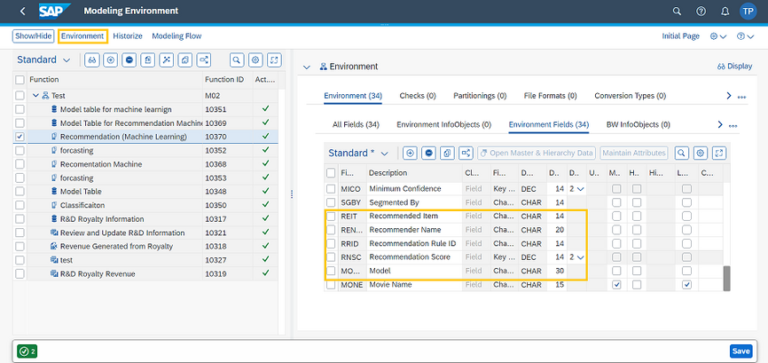
Task: Select all functions with header checkbox
Action: (20, 79)
